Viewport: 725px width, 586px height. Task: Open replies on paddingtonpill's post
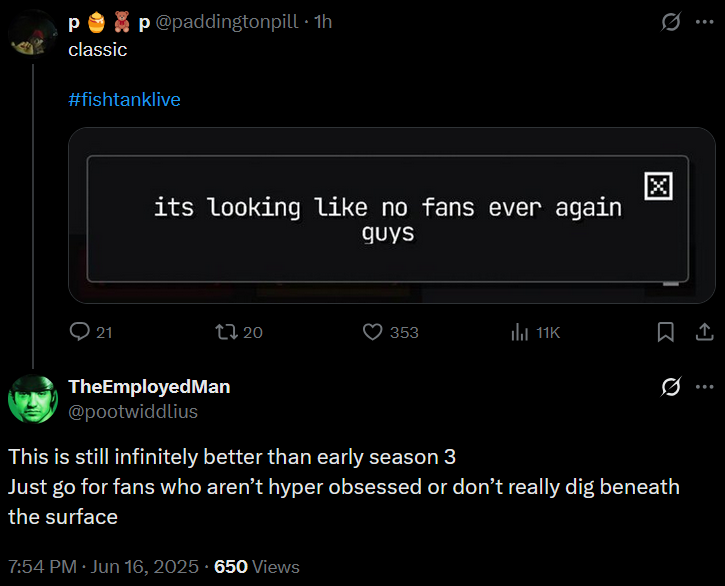click(x=91, y=332)
